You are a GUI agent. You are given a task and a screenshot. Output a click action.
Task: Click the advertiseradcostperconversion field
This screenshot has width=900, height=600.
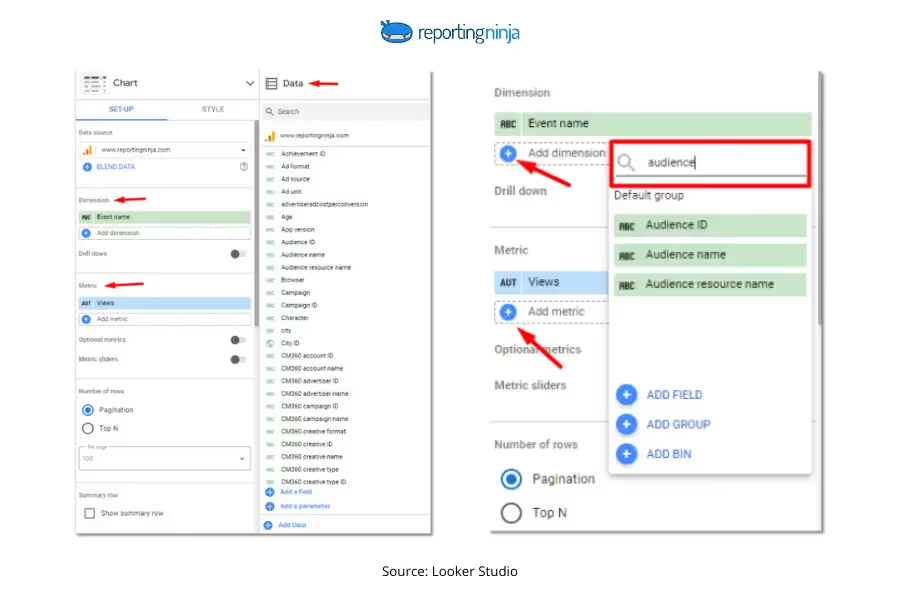coord(324,204)
